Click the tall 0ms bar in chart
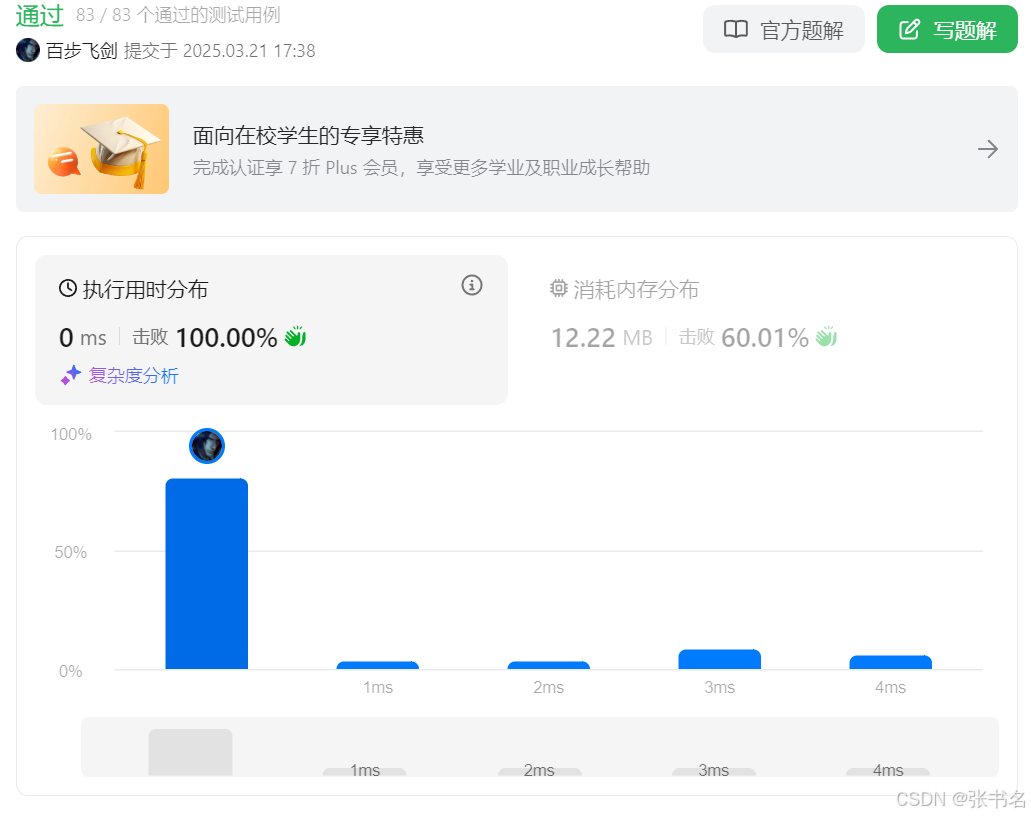The image size is (1031, 817). tap(206, 574)
